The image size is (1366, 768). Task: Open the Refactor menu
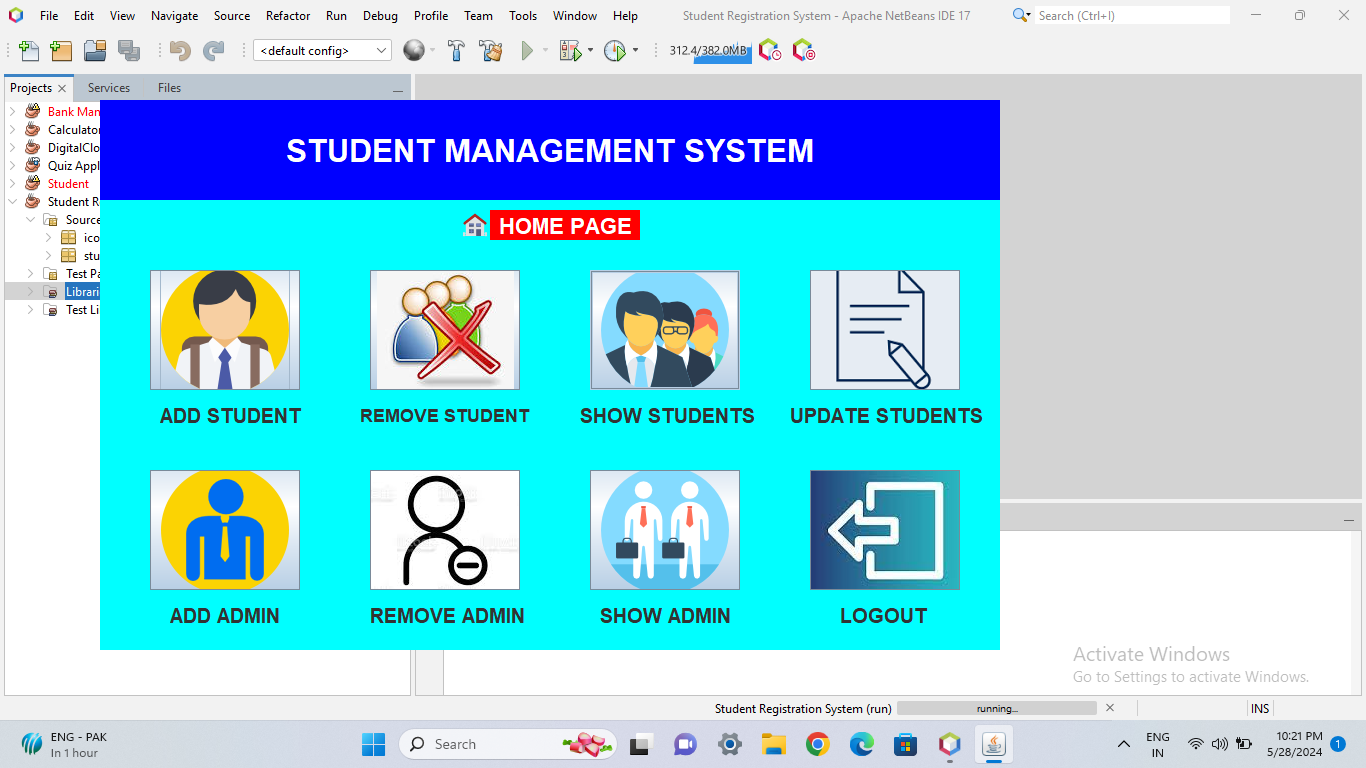[x=288, y=16]
